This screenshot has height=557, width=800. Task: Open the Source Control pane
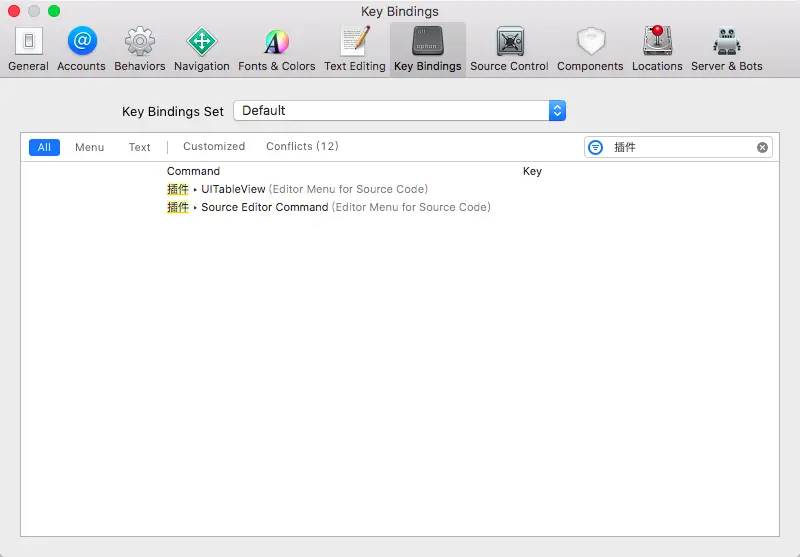509,49
